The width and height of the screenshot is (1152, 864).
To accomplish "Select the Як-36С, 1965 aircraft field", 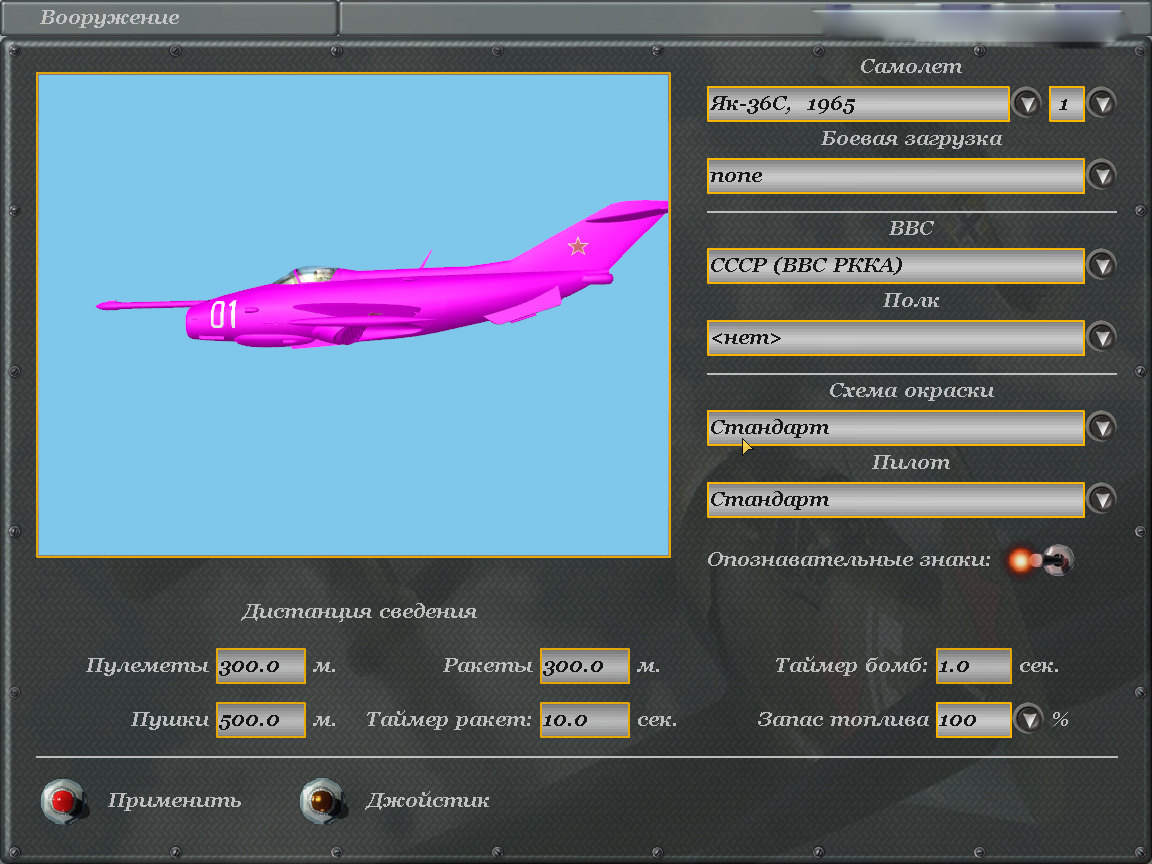I will [857, 104].
